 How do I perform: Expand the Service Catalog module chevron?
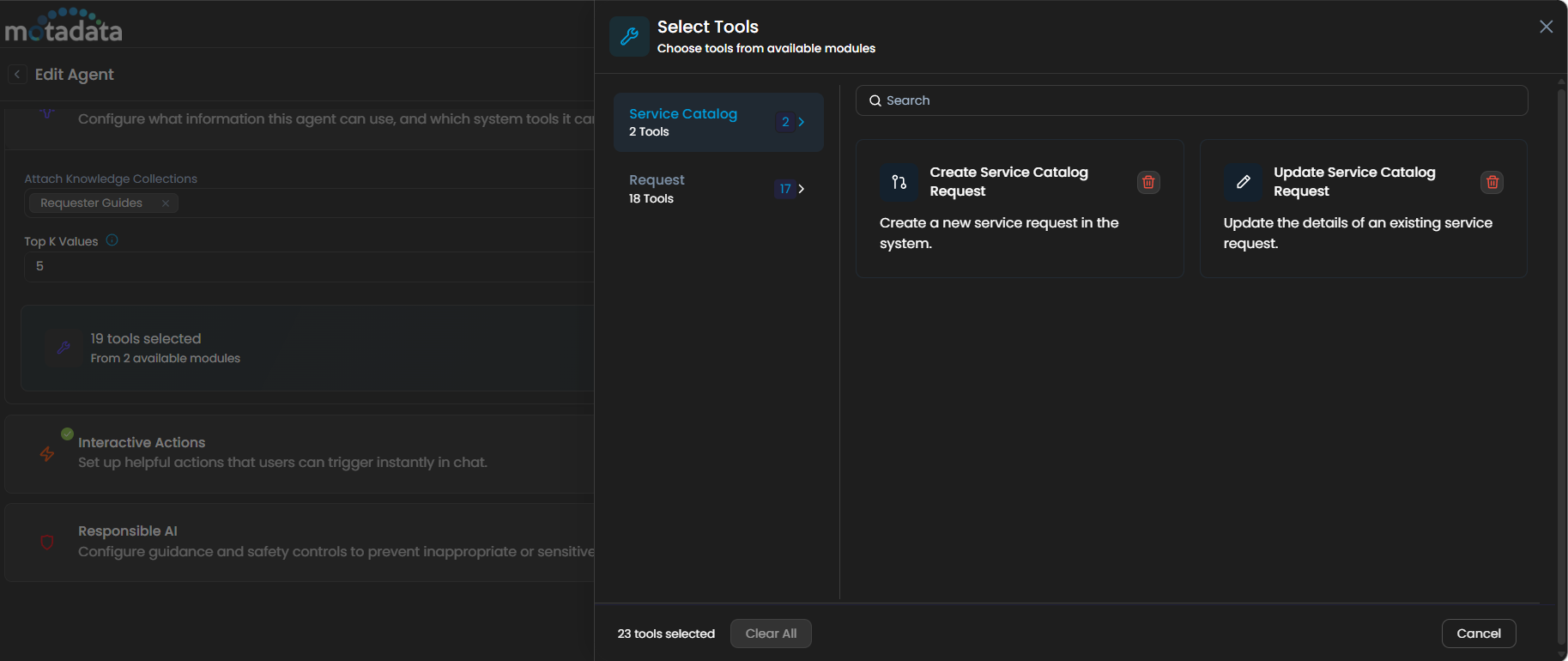pos(802,122)
